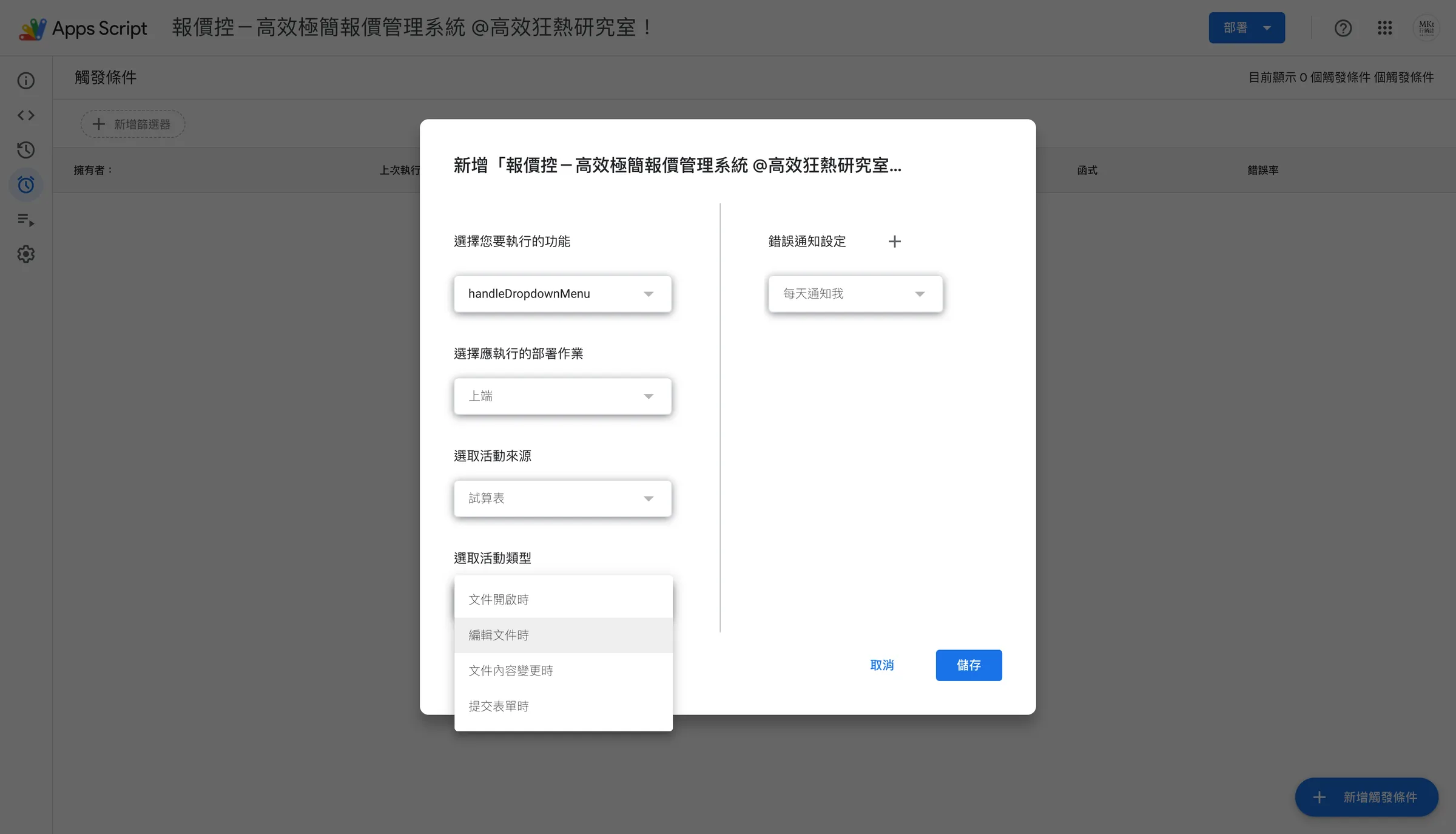Open the help question mark icon

(1343, 28)
